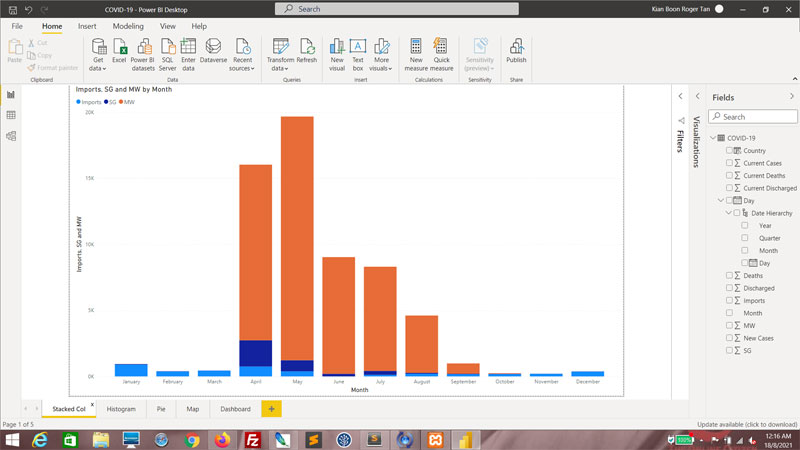Open the View ribbon tab
Screen dimensions: 800x450
[x=167, y=26]
